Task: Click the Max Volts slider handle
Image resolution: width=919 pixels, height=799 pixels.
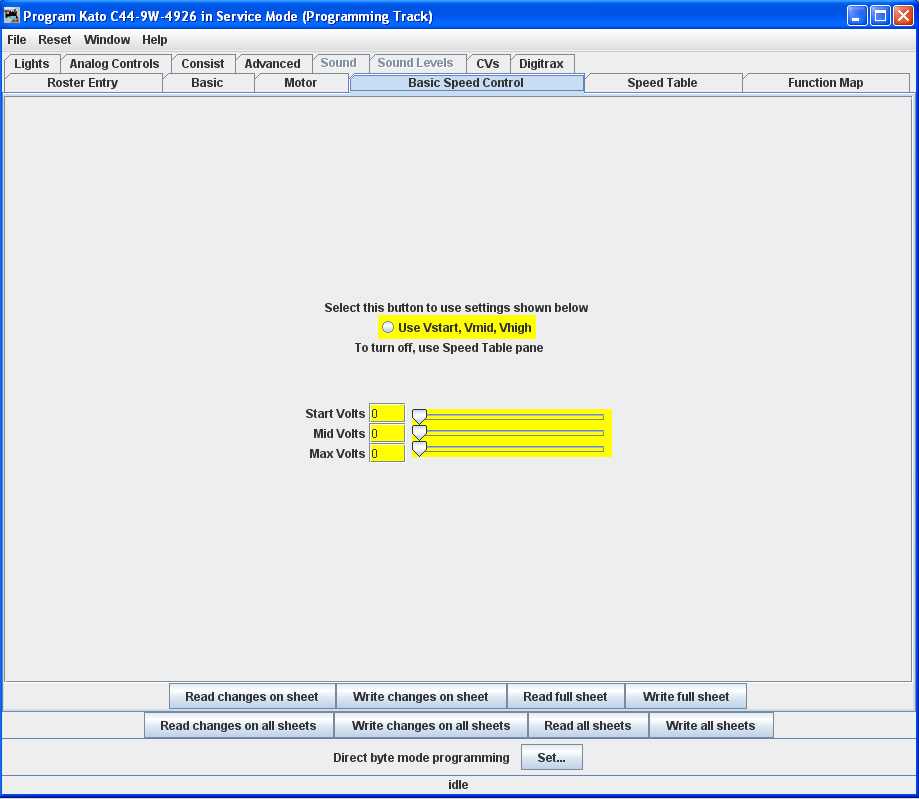Action: [420, 449]
